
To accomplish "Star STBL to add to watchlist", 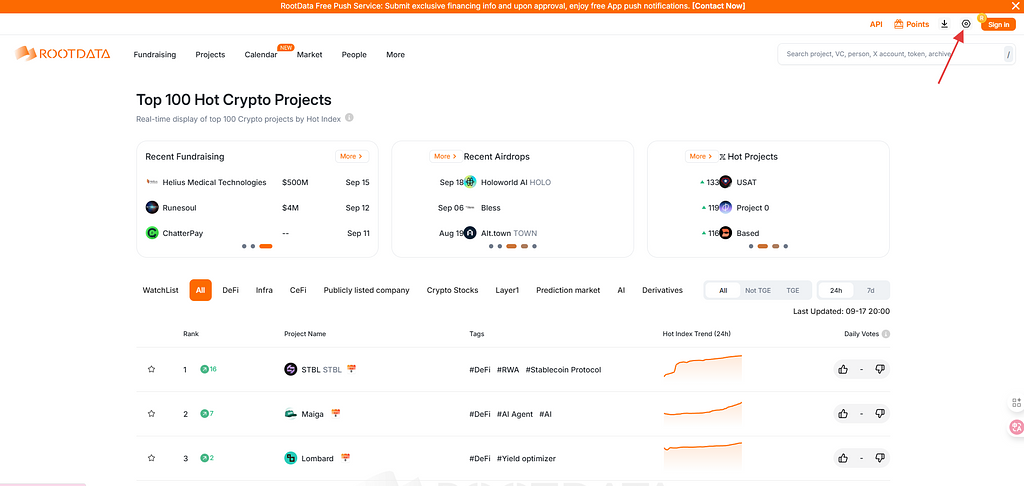I will [152, 369].
